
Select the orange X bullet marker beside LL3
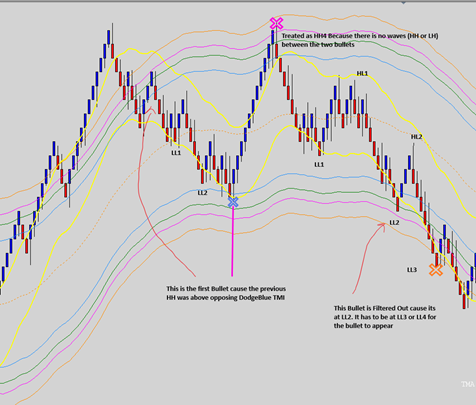tap(436, 270)
